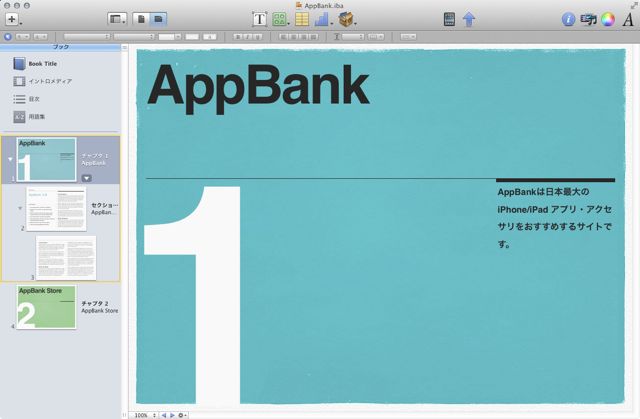Open the Fonts panel
Screen dimensions: 640x419
(628, 19)
